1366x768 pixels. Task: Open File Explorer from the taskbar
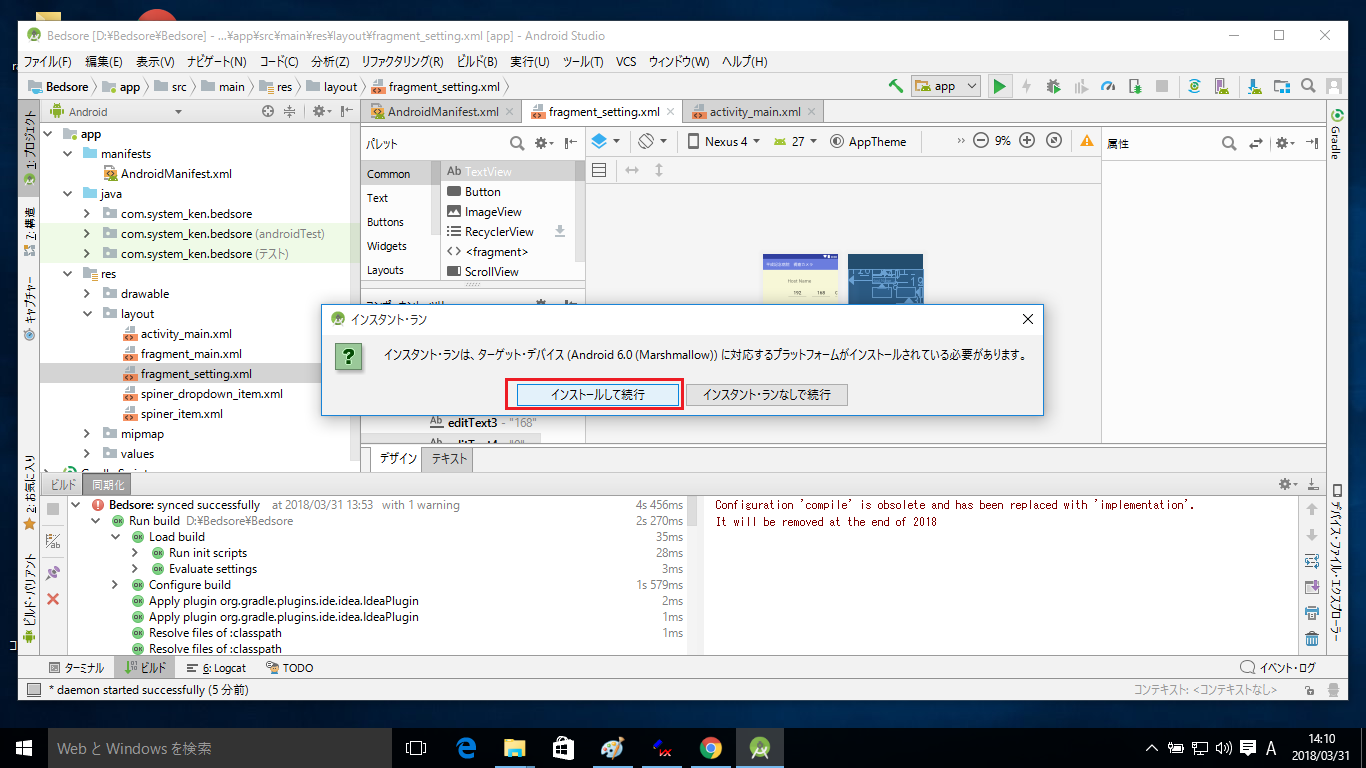(x=514, y=748)
